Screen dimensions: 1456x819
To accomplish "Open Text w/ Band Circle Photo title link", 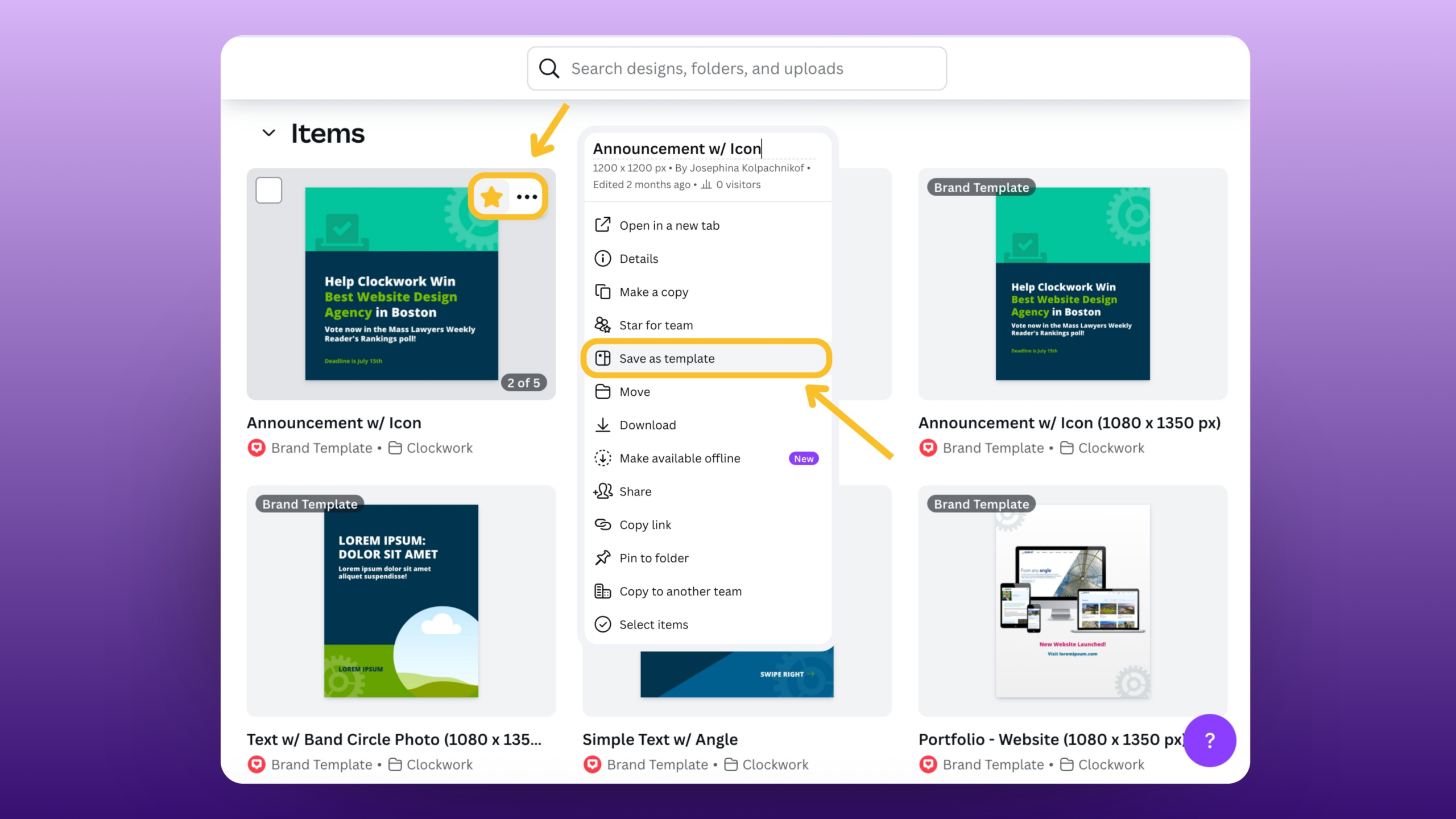I will (x=394, y=739).
